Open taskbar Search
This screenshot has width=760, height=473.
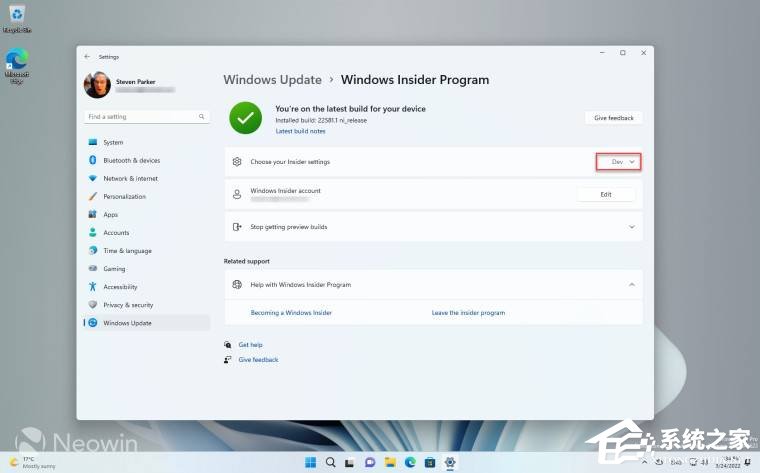[x=331, y=462]
